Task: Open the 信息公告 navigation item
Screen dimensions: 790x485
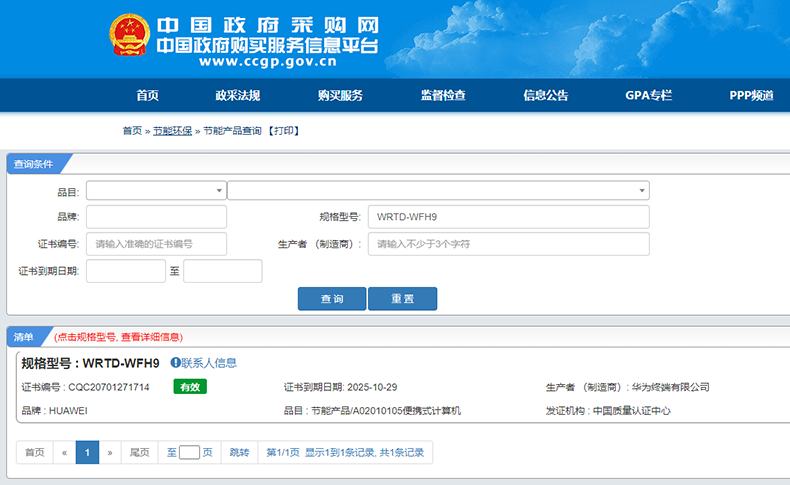Action: pyautogui.click(x=546, y=96)
